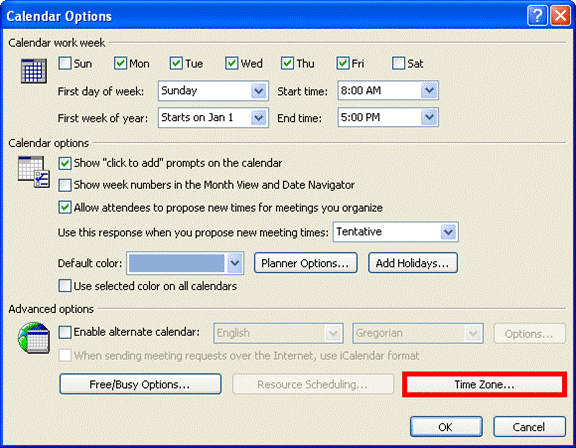Viewport: 576px width, 448px height.
Task: Close the Calendar Options dialog
Action: [x=561, y=16]
